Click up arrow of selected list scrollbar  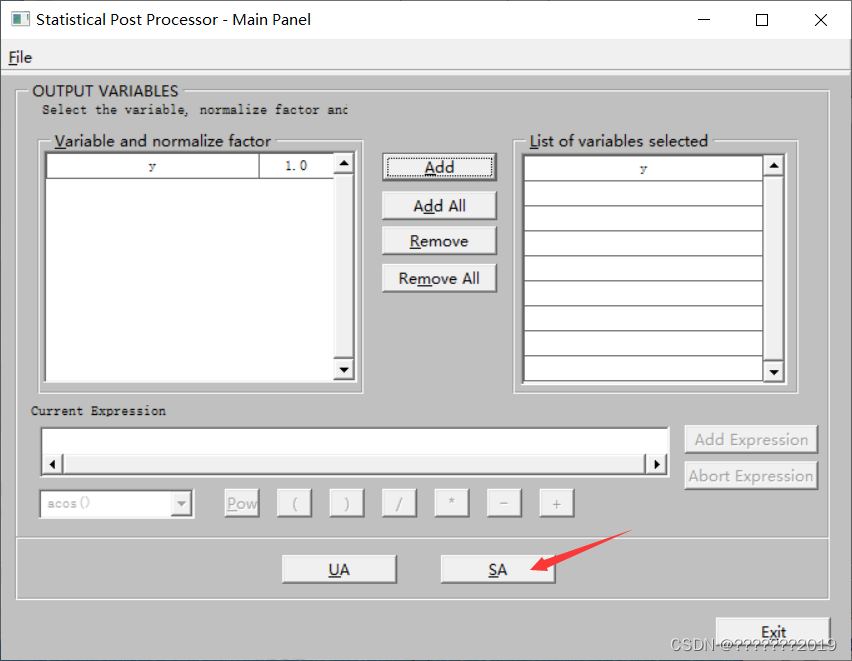tap(773, 165)
